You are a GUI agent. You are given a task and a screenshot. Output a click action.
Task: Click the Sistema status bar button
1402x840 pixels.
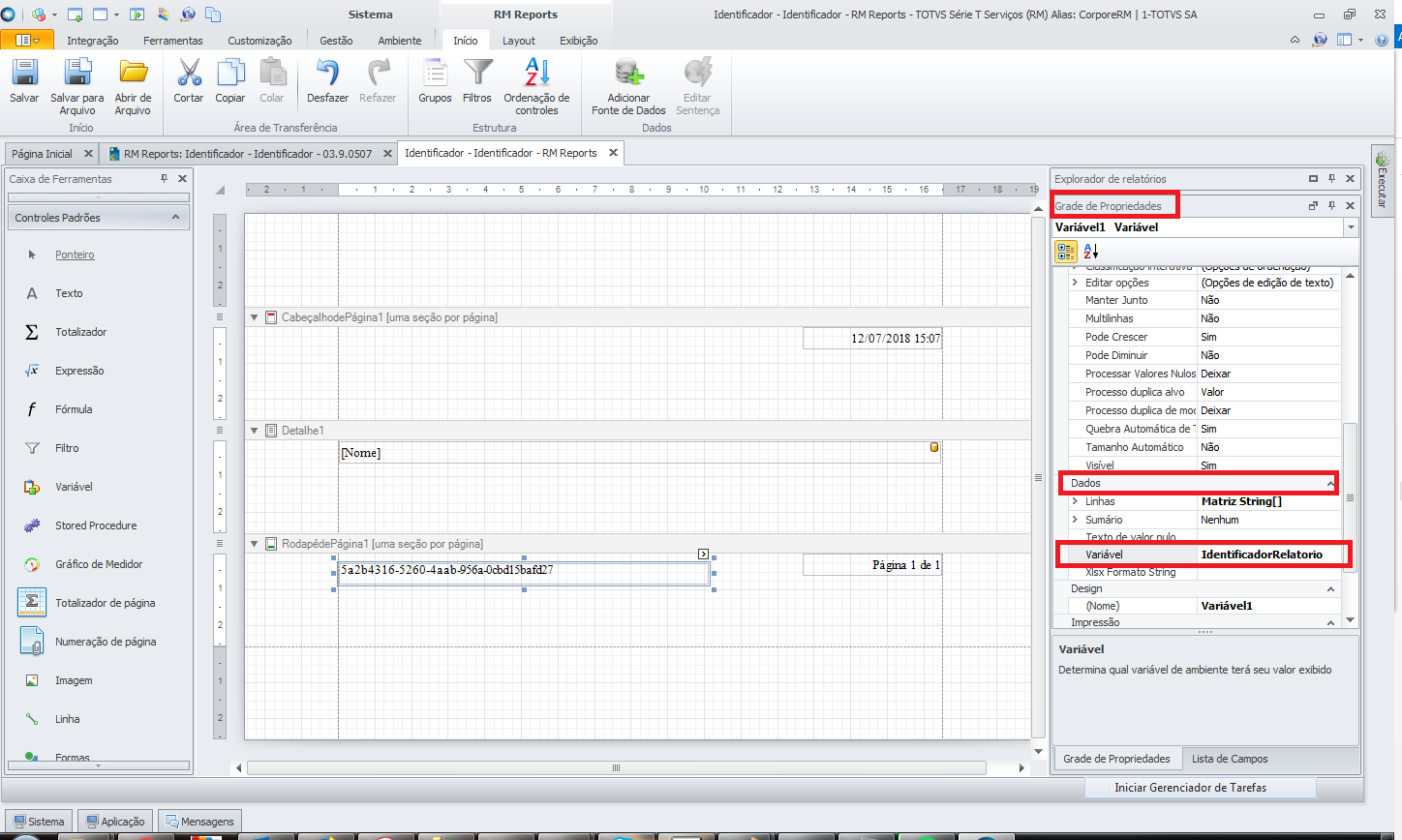37,822
